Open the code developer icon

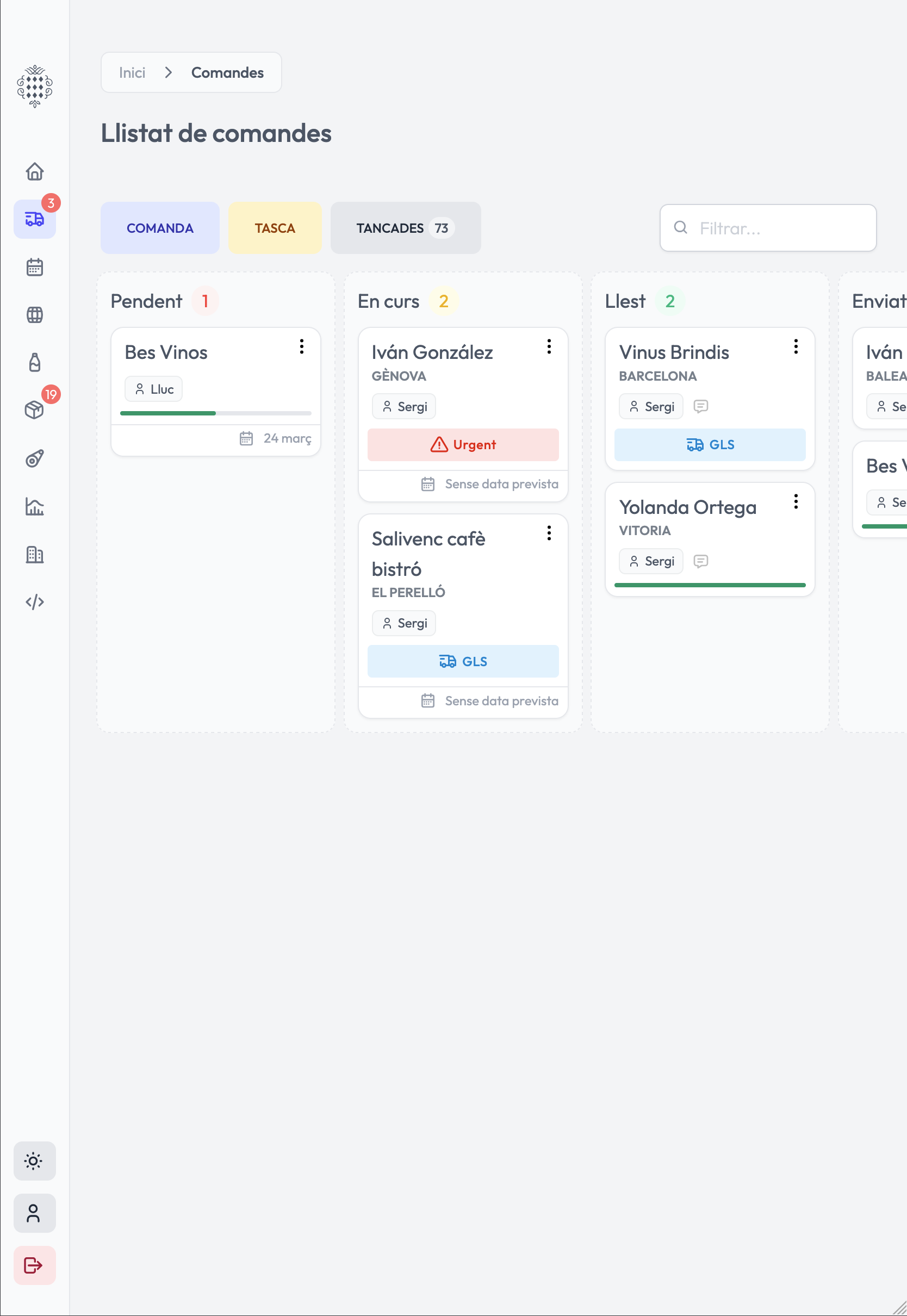tap(35, 602)
